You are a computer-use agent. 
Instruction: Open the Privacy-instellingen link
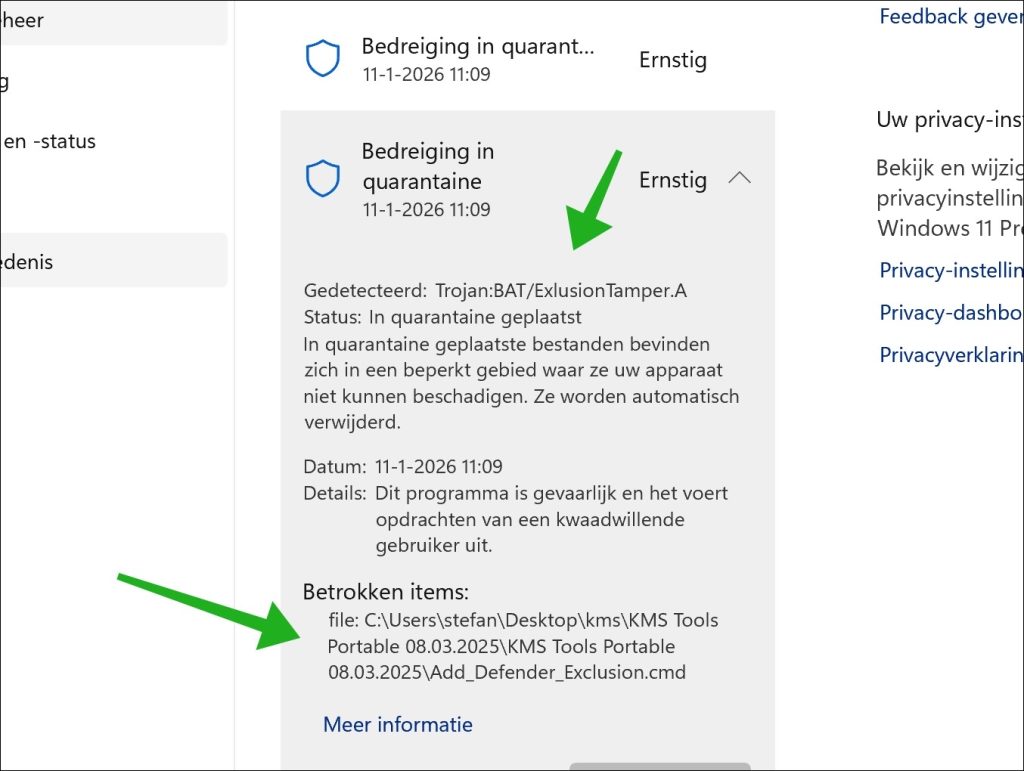coord(950,270)
